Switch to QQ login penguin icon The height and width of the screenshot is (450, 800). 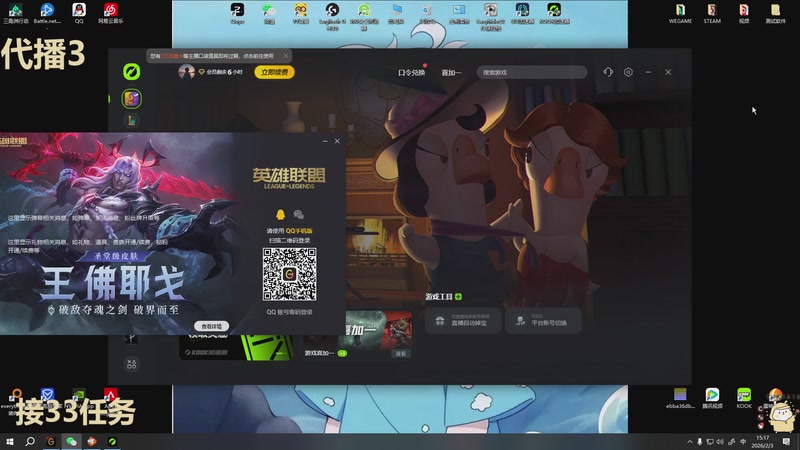280,214
